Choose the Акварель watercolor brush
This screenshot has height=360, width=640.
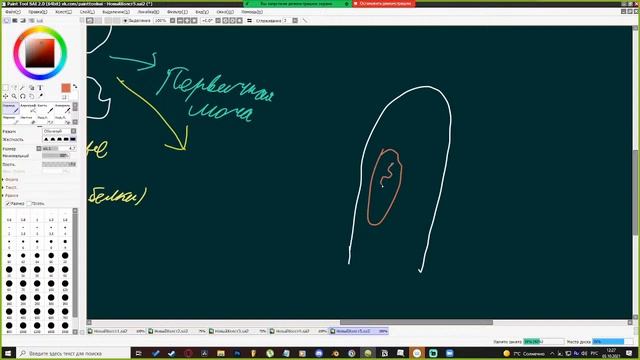pos(62,108)
